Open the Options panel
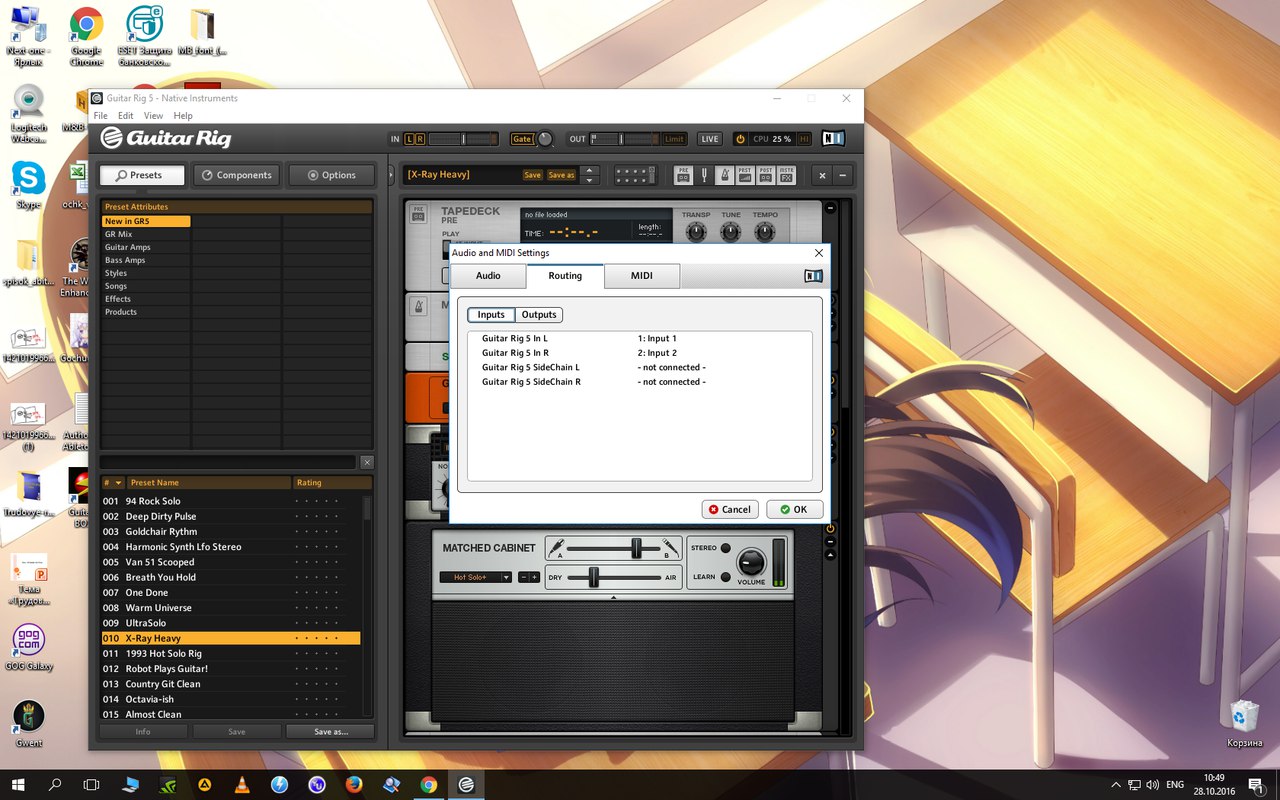The image size is (1280, 800). point(331,175)
